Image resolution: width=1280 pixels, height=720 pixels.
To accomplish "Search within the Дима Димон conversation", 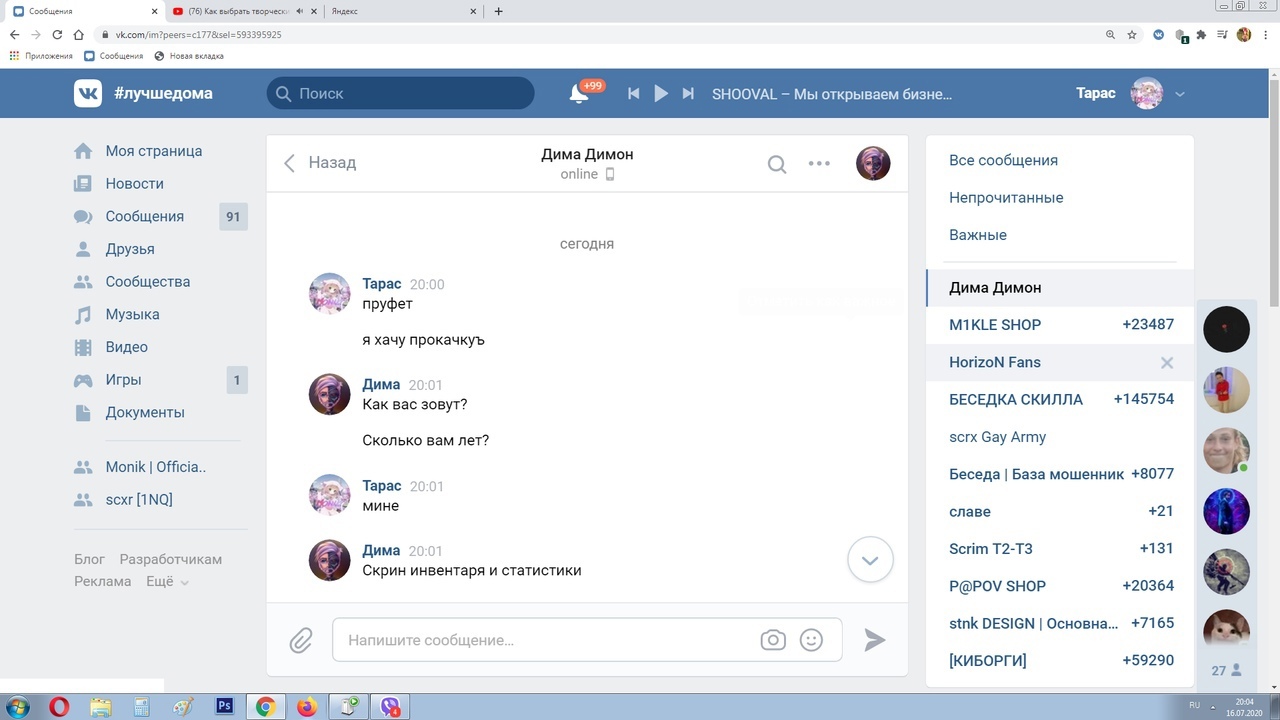I will (777, 164).
